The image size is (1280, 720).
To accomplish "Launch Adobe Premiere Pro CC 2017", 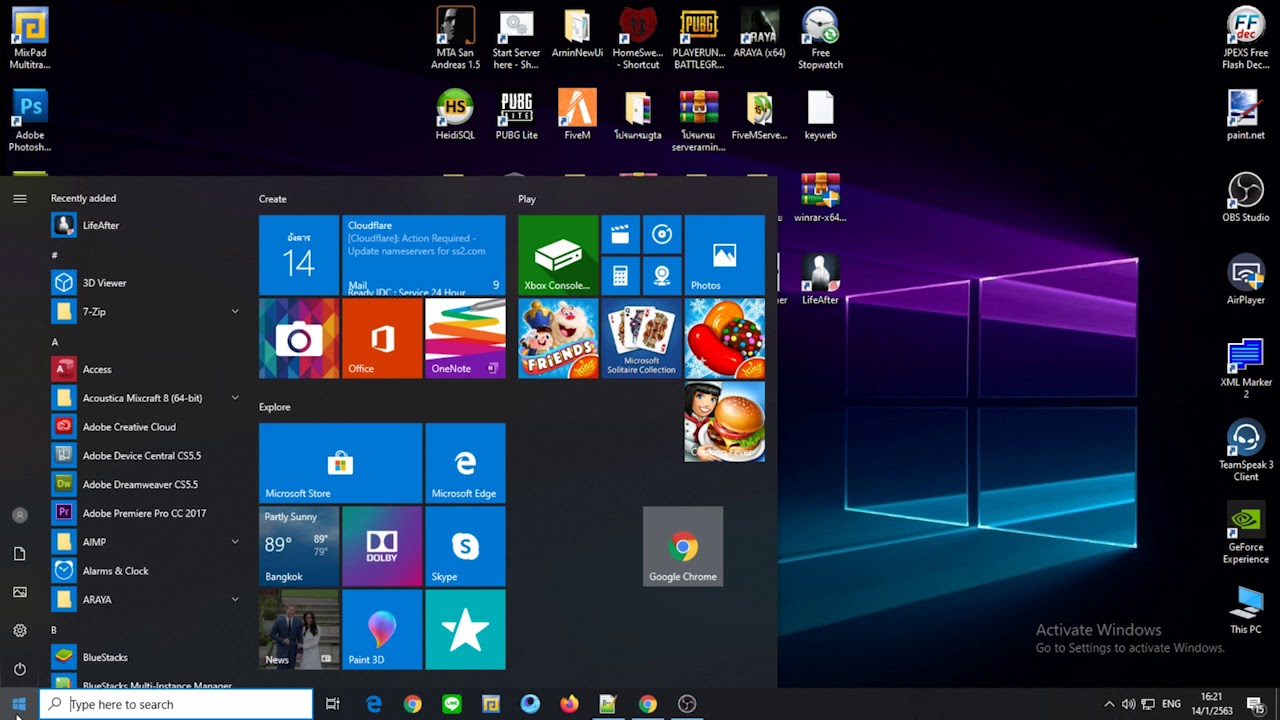I will point(147,513).
